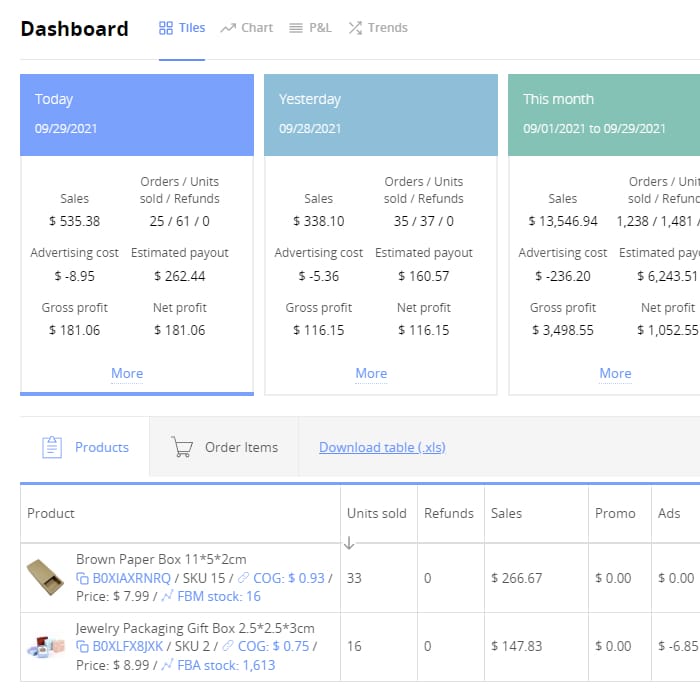The image size is (700, 700).
Task: Open the Chart view tab
Action: [x=246, y=28]
